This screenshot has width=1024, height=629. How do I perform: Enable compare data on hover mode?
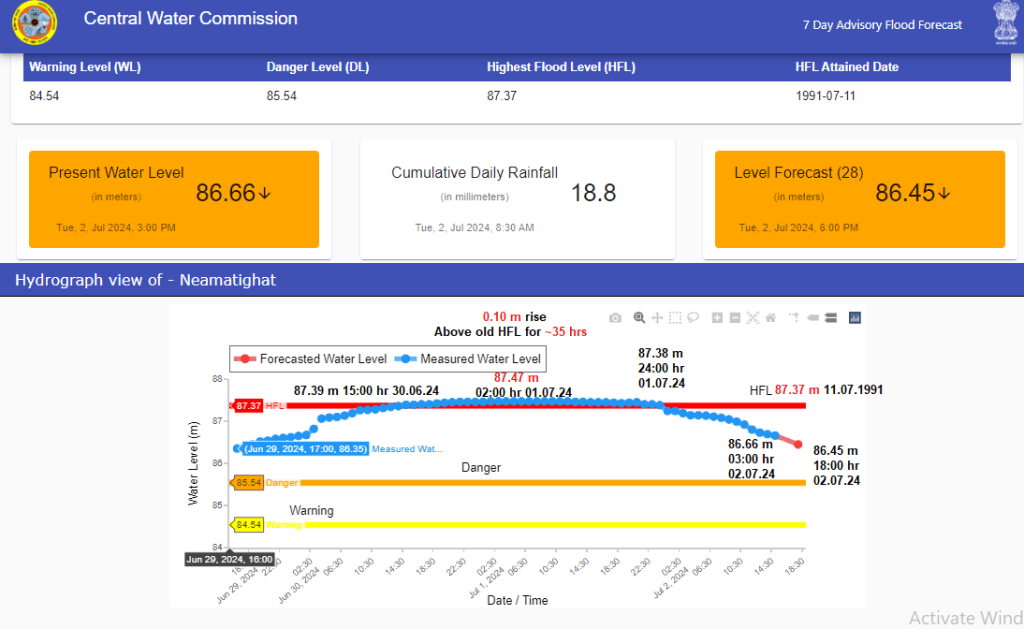(829, 318)
